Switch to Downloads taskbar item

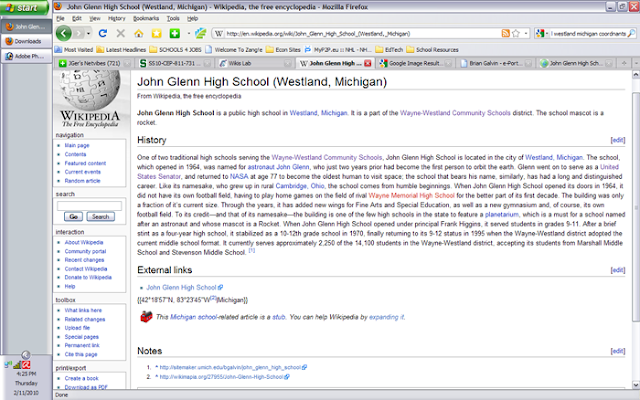[x=26, y=41]
